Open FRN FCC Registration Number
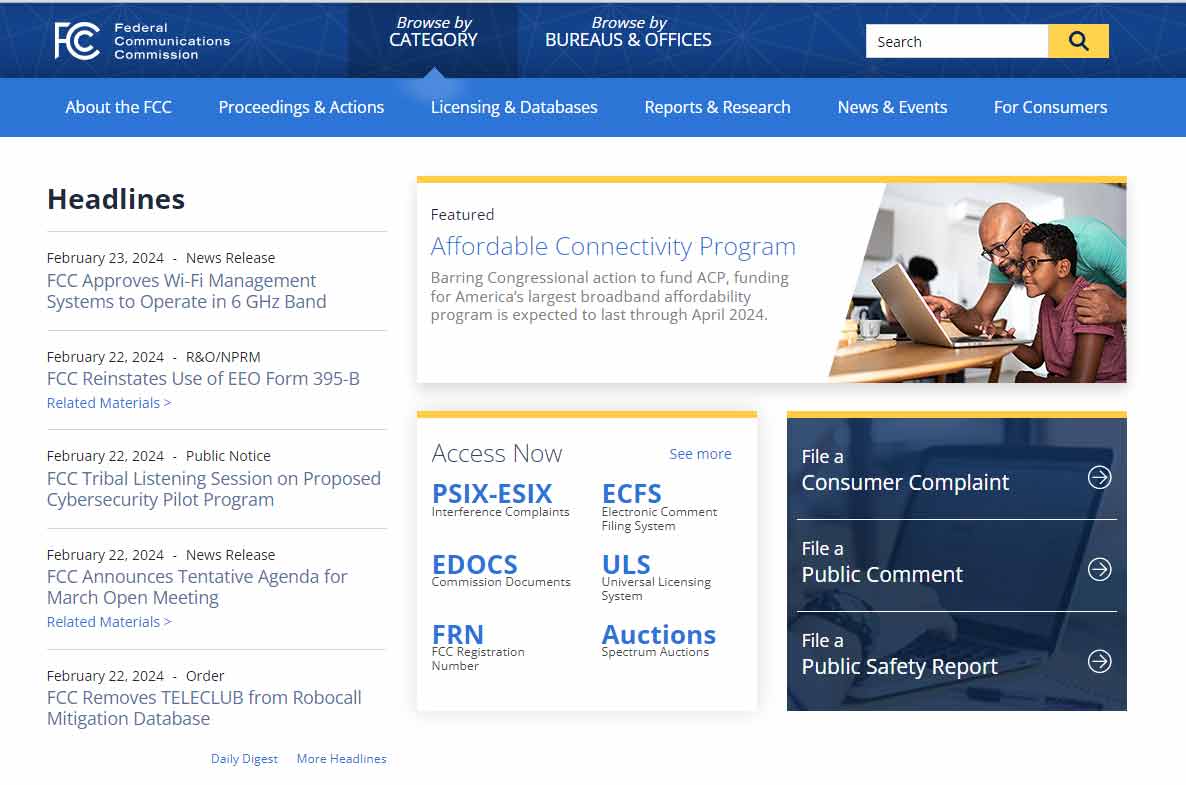Image resolution: width=1186 pixels, height=785 pixels. pos(478,647)
